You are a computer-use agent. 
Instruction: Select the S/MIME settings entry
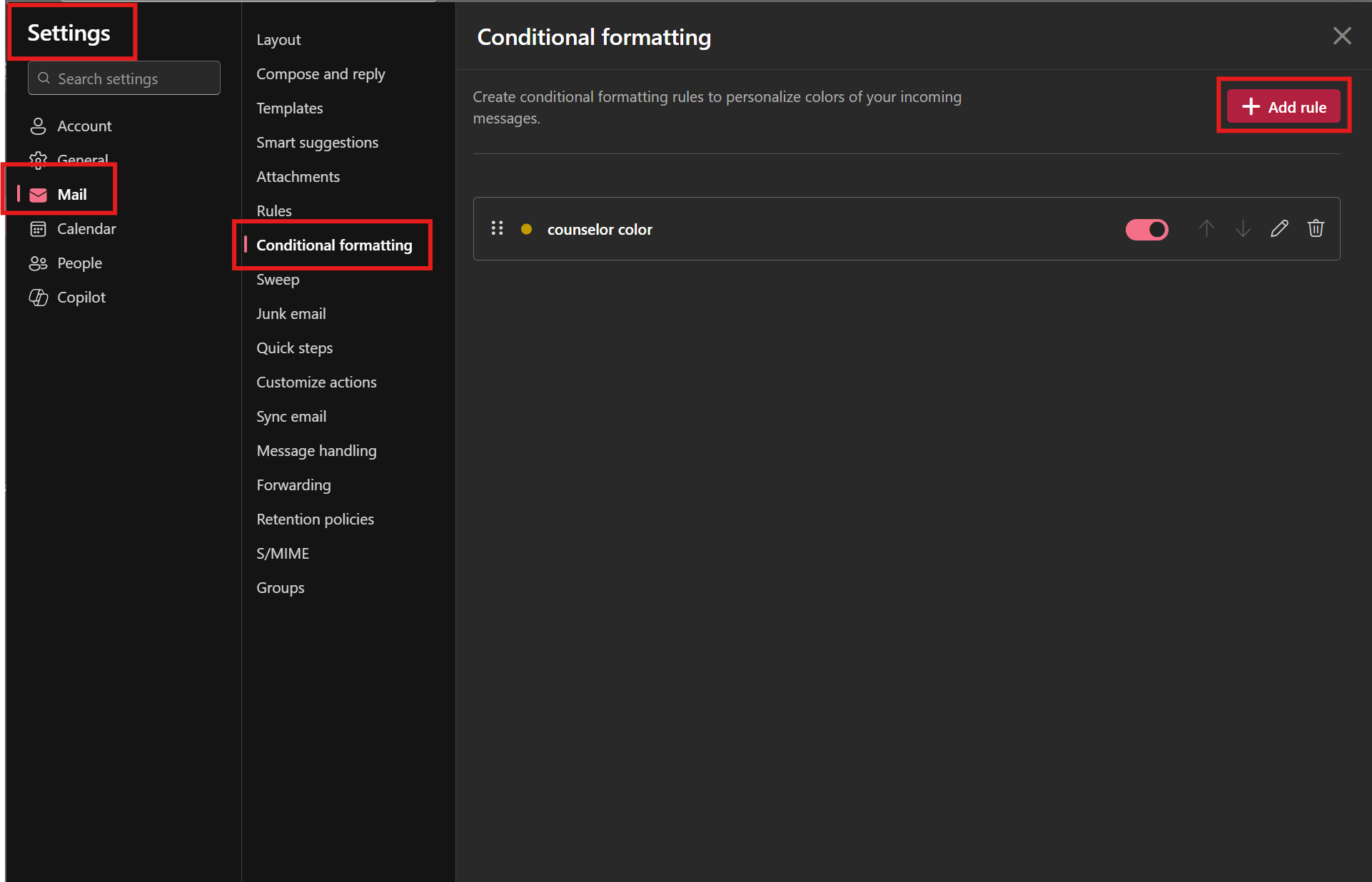pyautogui.click(x=283, y=553)
